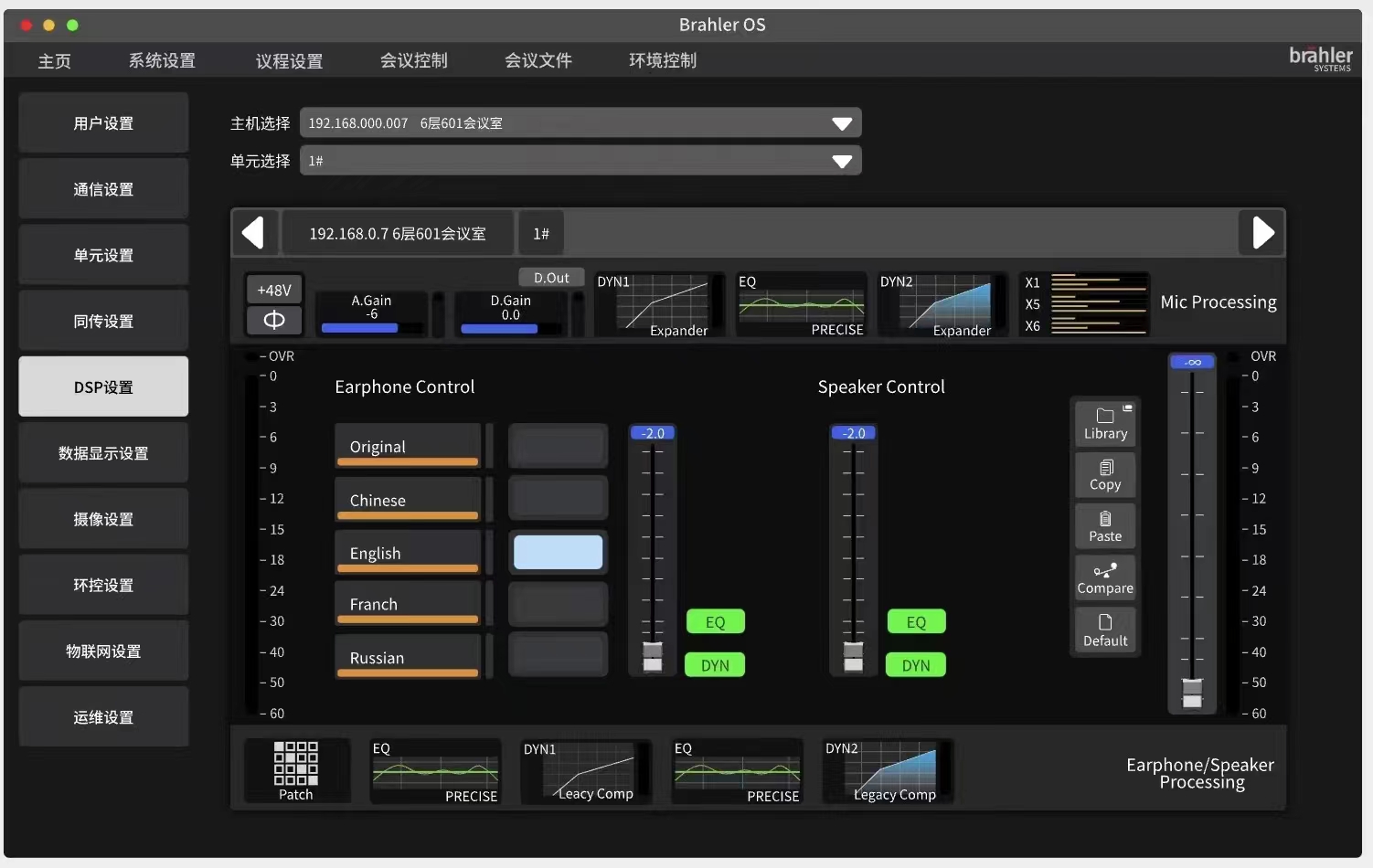This screenshot has height=868, width=1373.
Task: Toggle the highlighted English channel selector
Action: [x=558, y=552]
